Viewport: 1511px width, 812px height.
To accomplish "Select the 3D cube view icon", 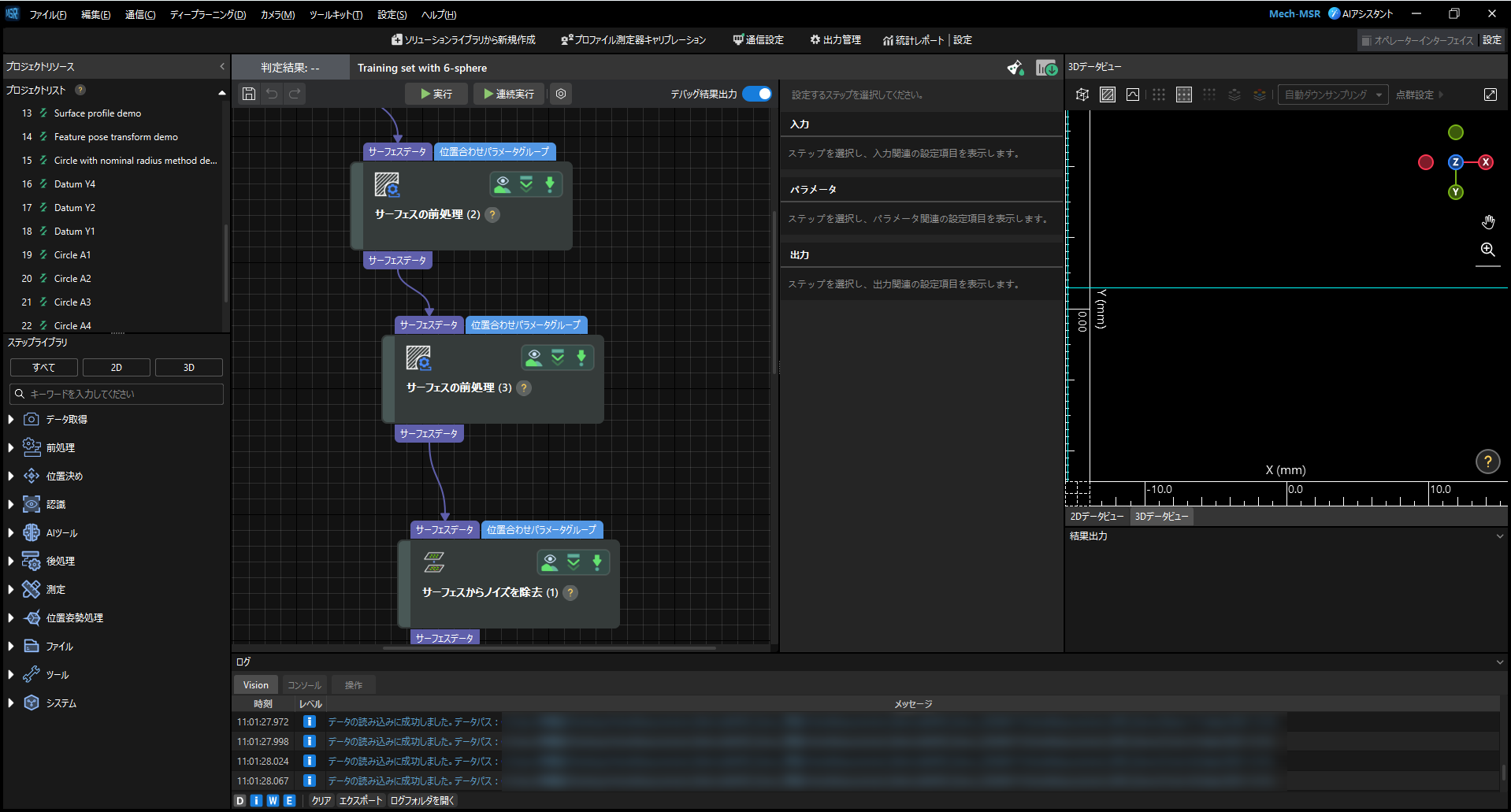I will pyautogui.click(x=1082, y=95).
